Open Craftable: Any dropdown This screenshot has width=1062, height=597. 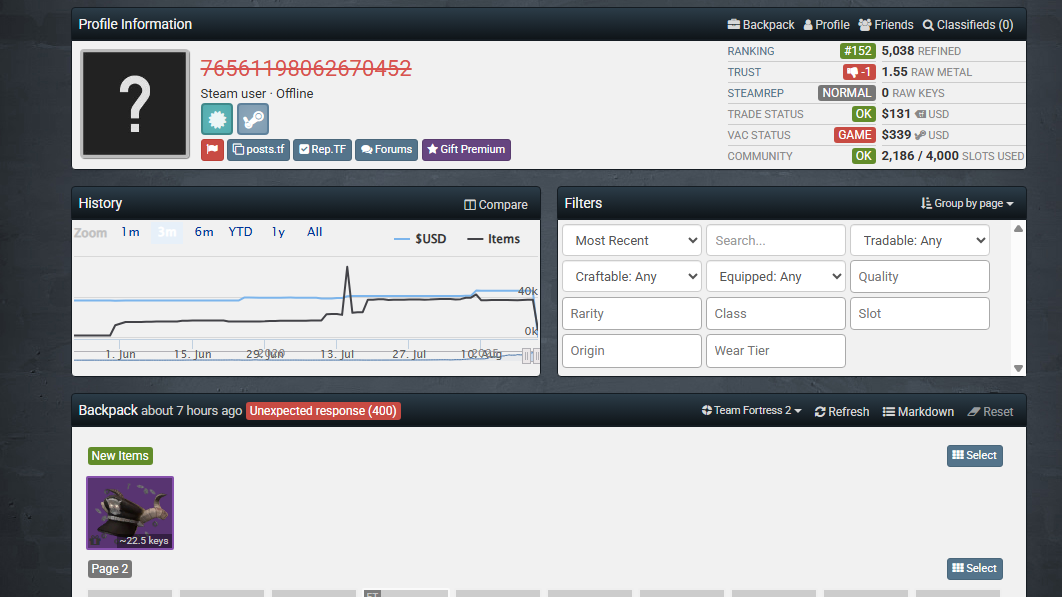[631, 276]
